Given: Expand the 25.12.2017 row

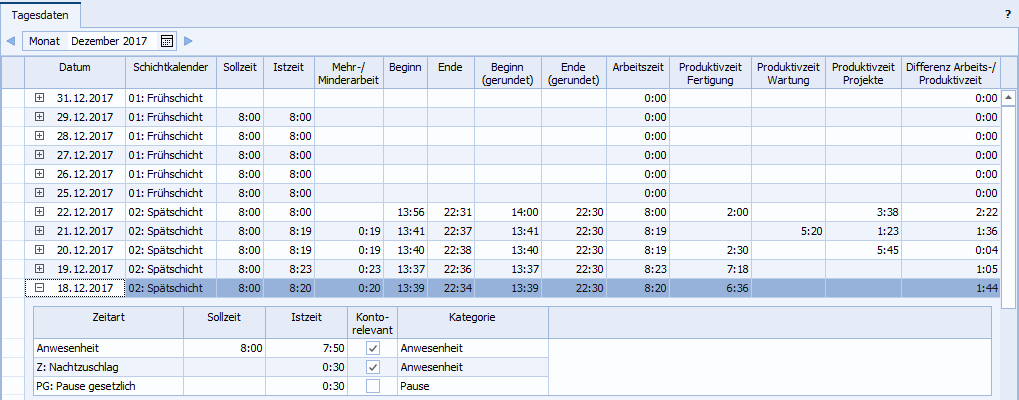Looking at the screenshot, I should pyautogui.click(x=39, y=193).
